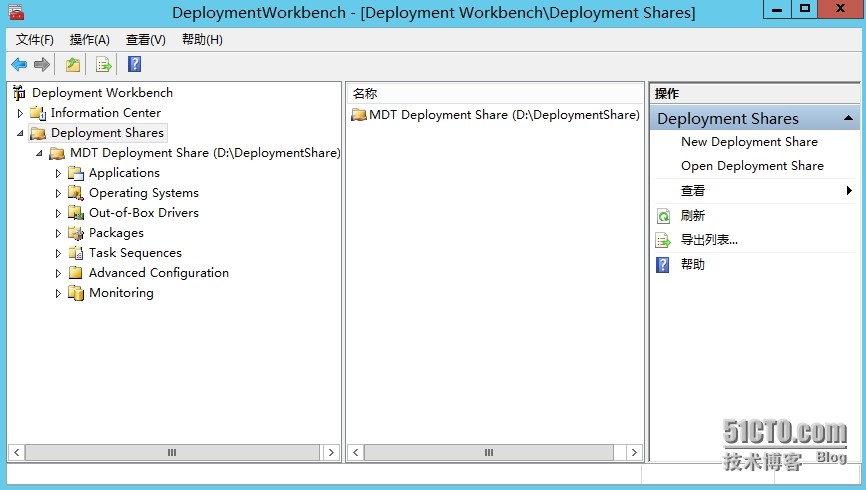This screenshot has height=490, width=866.
Task: Click the 名称 column header
Action: pyautogui.click(x=495, y=93)
